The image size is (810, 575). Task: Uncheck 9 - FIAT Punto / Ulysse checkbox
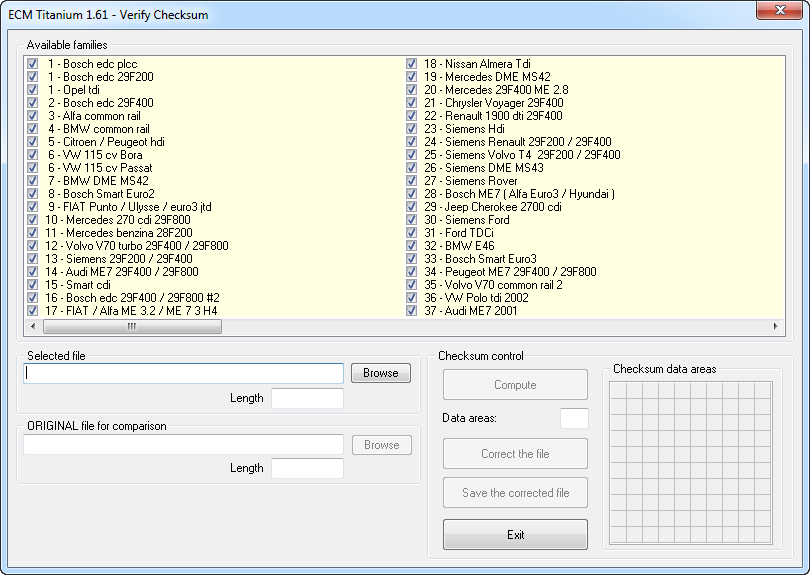(33, 207)
